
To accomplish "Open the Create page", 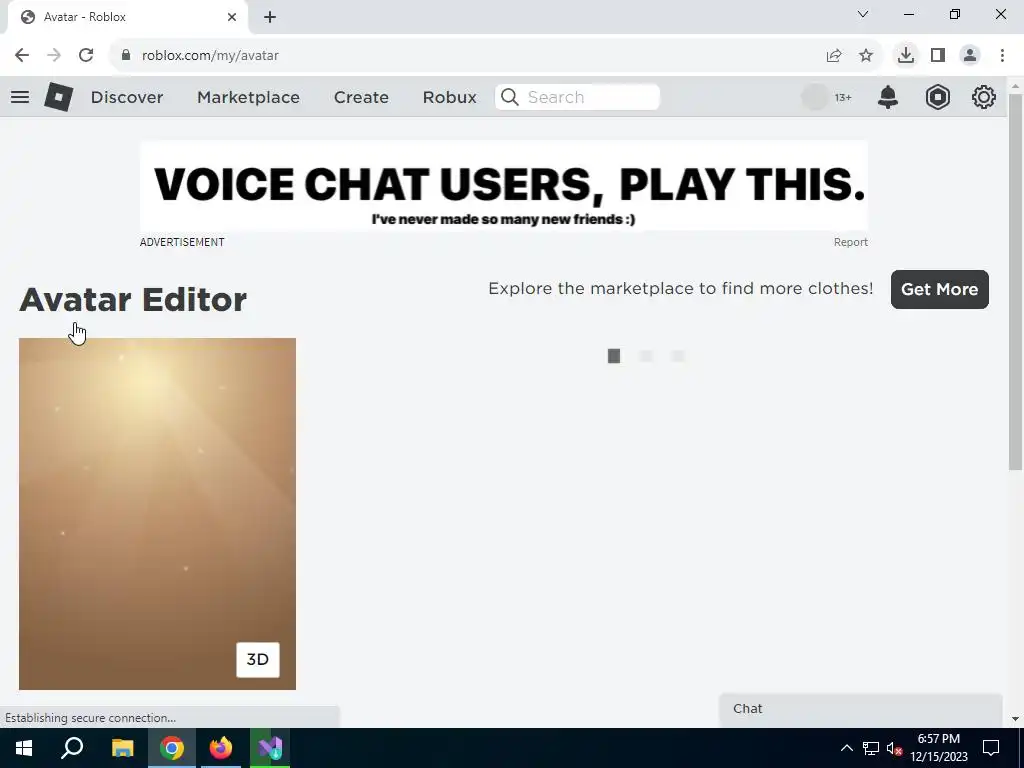I will pyautogui.click(x=361, y=97).
